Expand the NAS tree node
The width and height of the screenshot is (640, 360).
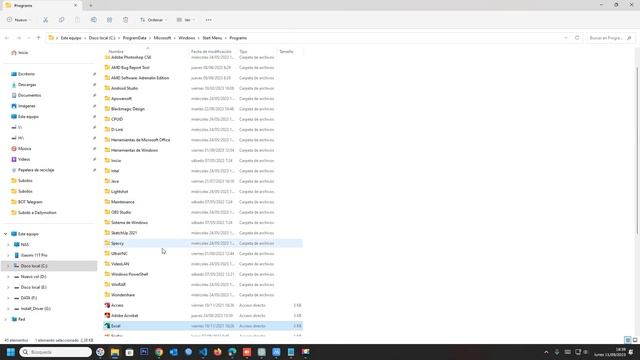(x=8, y=244)
